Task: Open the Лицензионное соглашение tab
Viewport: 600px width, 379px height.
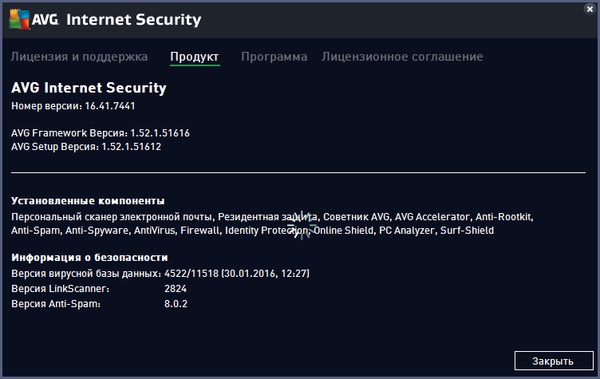Action: (402, 57)
